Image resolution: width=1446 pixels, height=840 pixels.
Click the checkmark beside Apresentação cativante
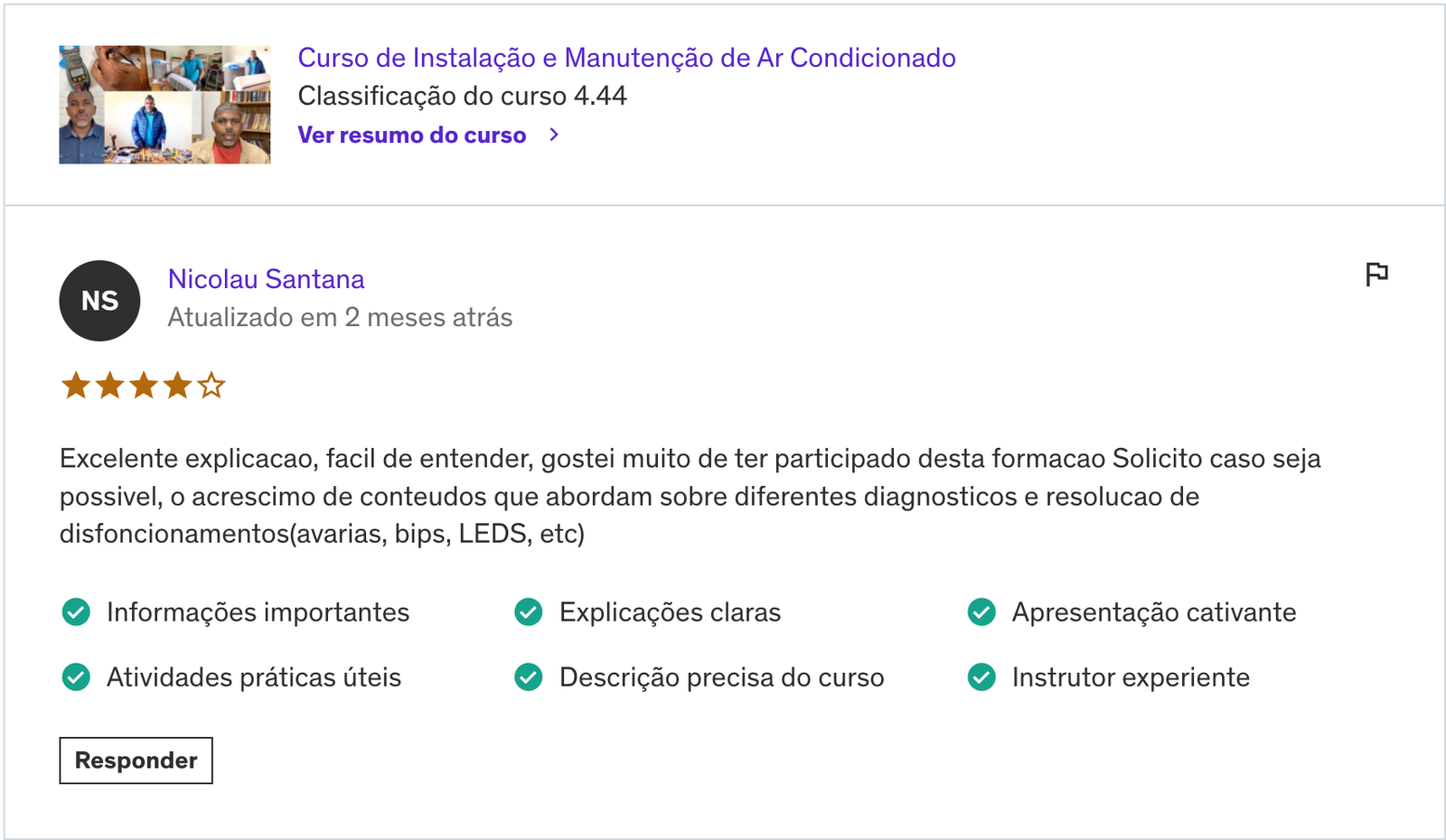pos(981,612)
